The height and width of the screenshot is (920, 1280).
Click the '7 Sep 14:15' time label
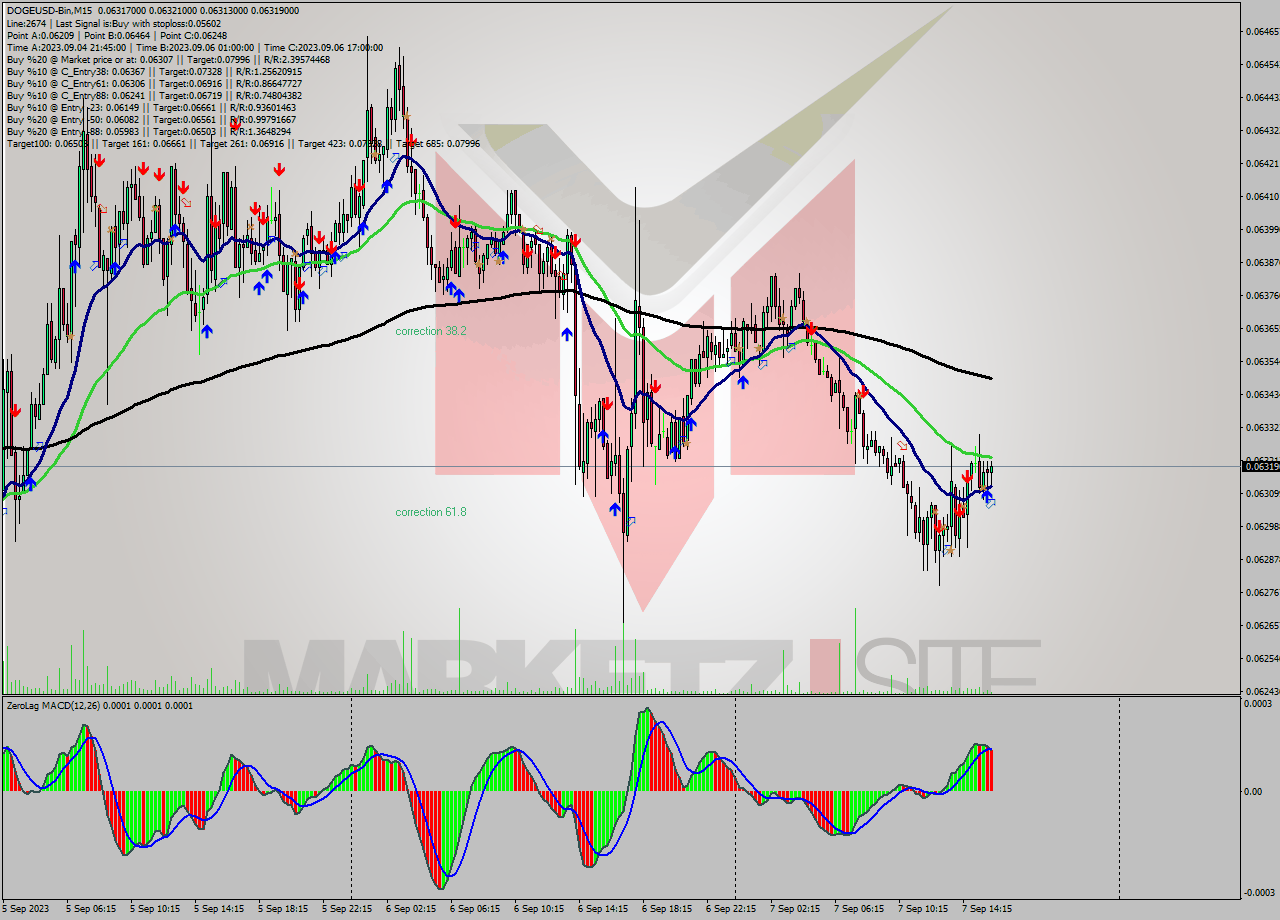(987, 909)
